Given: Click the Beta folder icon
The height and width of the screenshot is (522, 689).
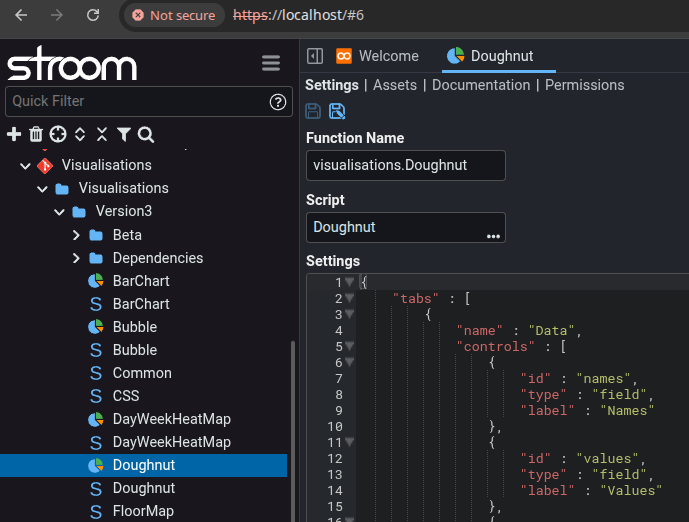Looking at the screenshot, I should point(96,235).
